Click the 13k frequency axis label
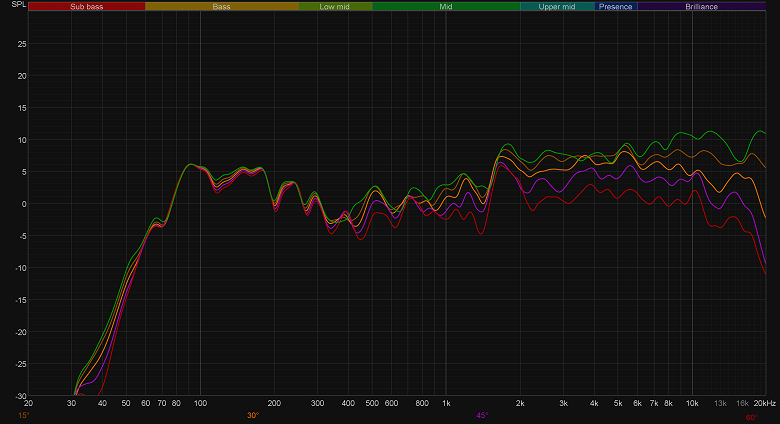780x424 pixels. pos(720,403)
